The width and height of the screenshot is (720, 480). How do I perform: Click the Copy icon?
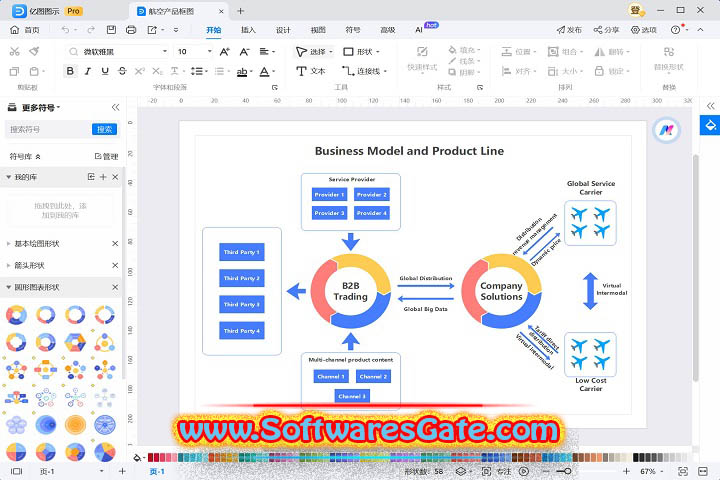[14, 71]
